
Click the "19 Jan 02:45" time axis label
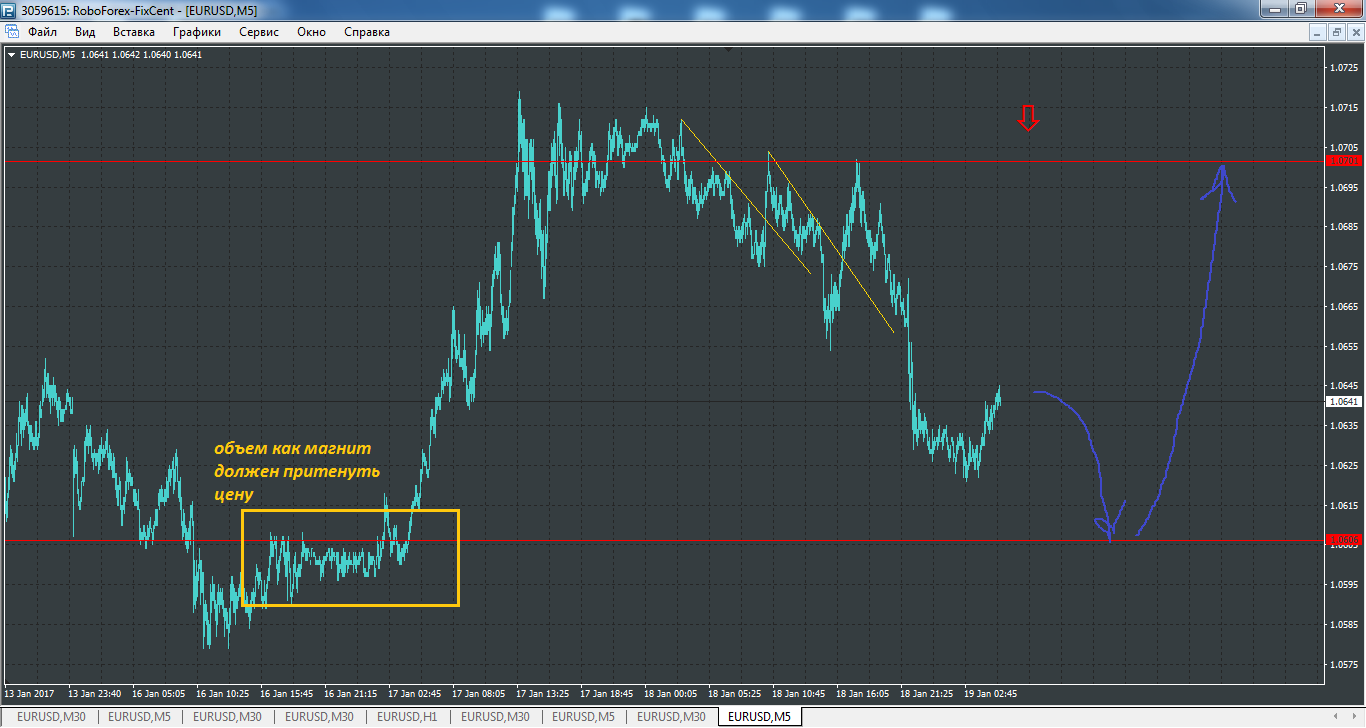point(990,693)
